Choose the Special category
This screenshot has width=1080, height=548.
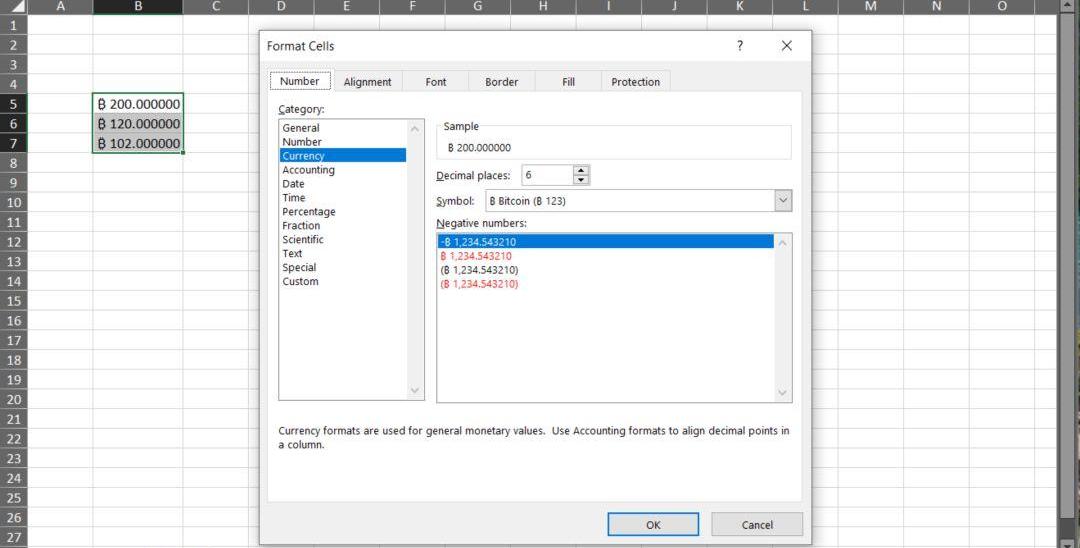[x=343, y=268]
